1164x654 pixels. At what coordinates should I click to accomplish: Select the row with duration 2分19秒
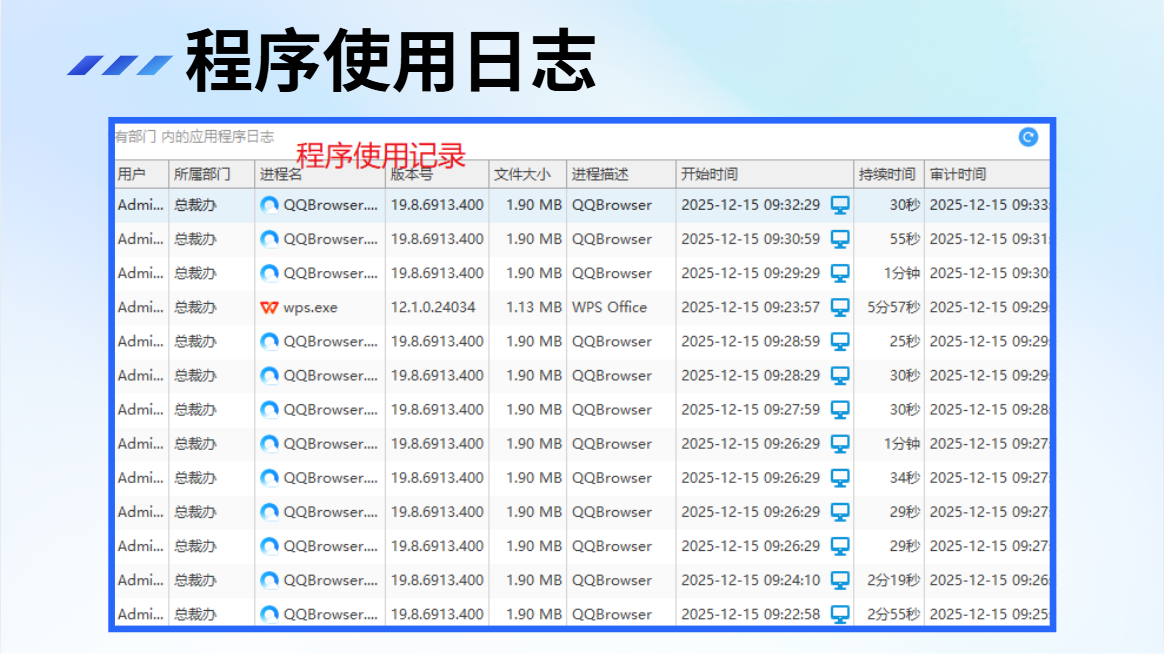pyautogui.click(x=582, y=581)
